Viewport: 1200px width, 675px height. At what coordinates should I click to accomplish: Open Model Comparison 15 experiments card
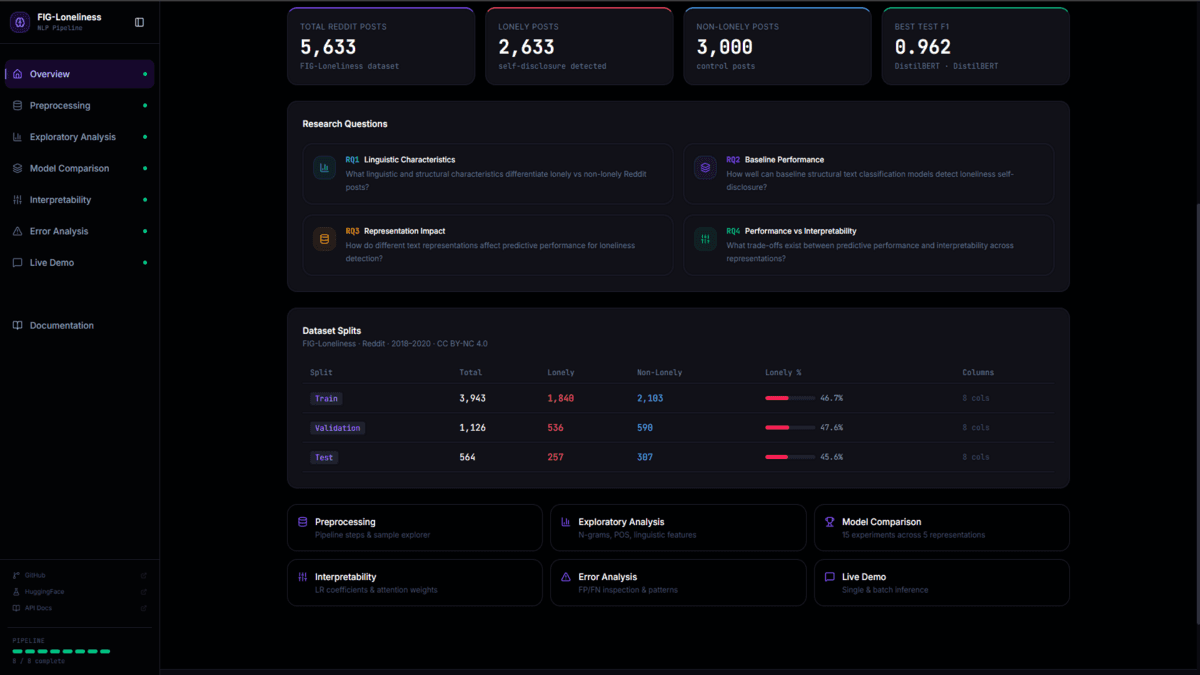pyautogui.click(x=942, y=528)
